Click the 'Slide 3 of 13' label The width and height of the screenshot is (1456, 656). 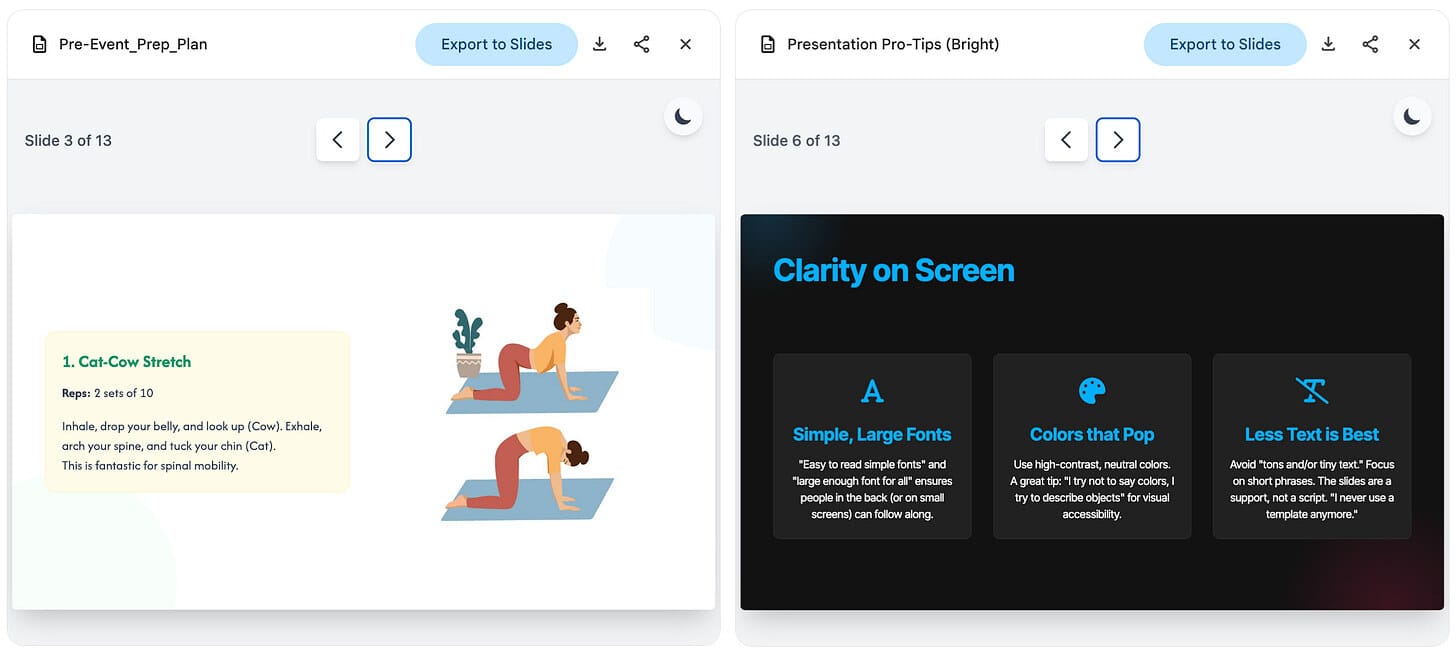pos(68,140)
